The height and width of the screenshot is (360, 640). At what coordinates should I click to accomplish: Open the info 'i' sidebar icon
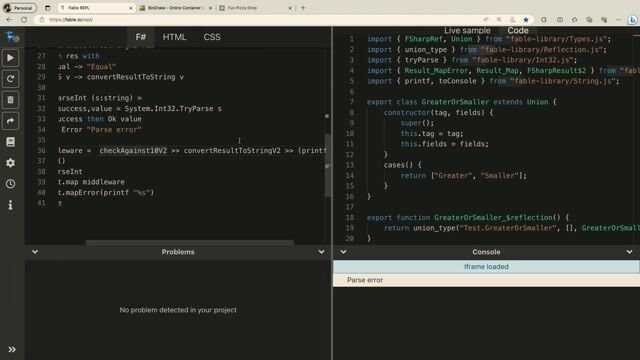point(11,205)
